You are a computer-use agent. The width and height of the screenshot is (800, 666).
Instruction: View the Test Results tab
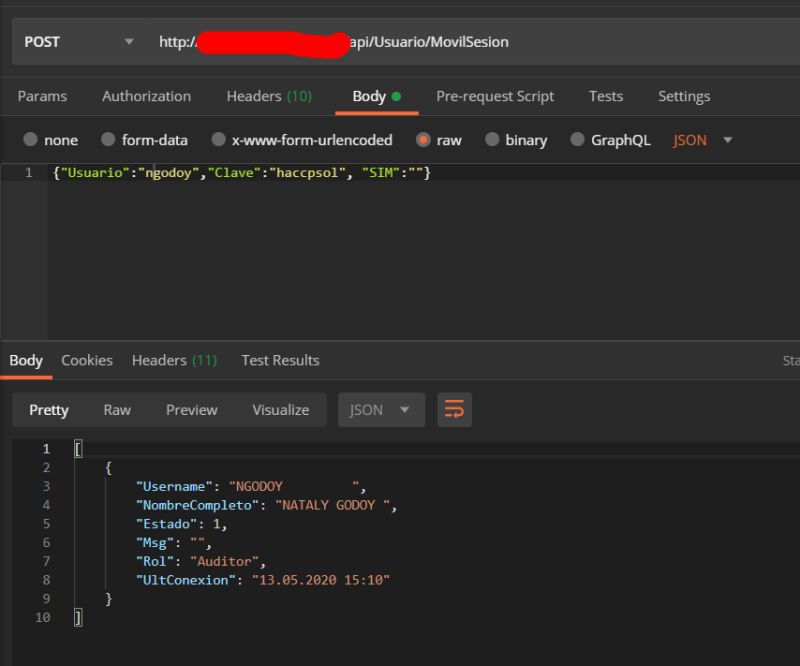pos(279,360)
